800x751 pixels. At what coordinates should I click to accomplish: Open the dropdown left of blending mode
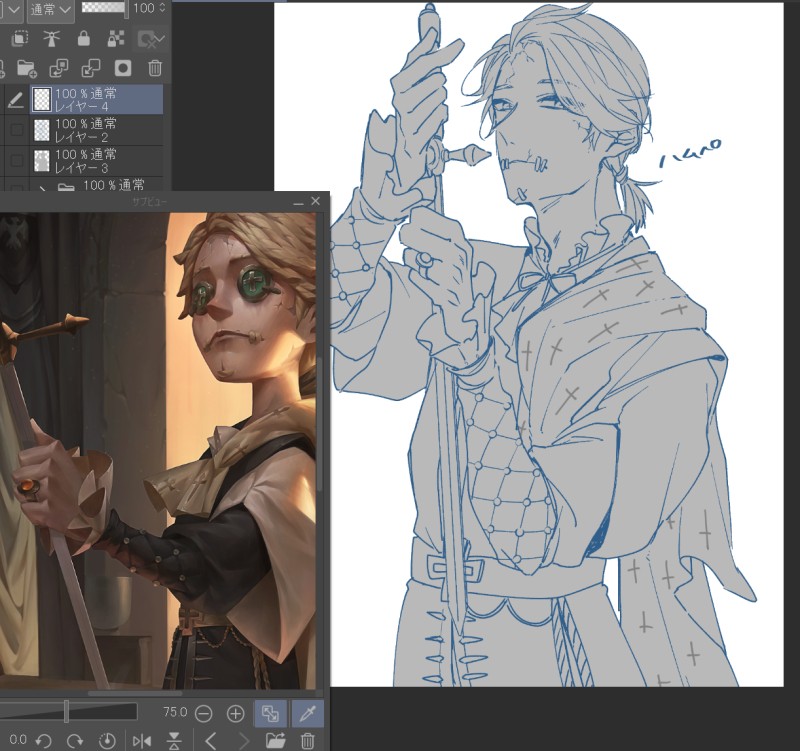pyautogui.click(x=11, y=9)
